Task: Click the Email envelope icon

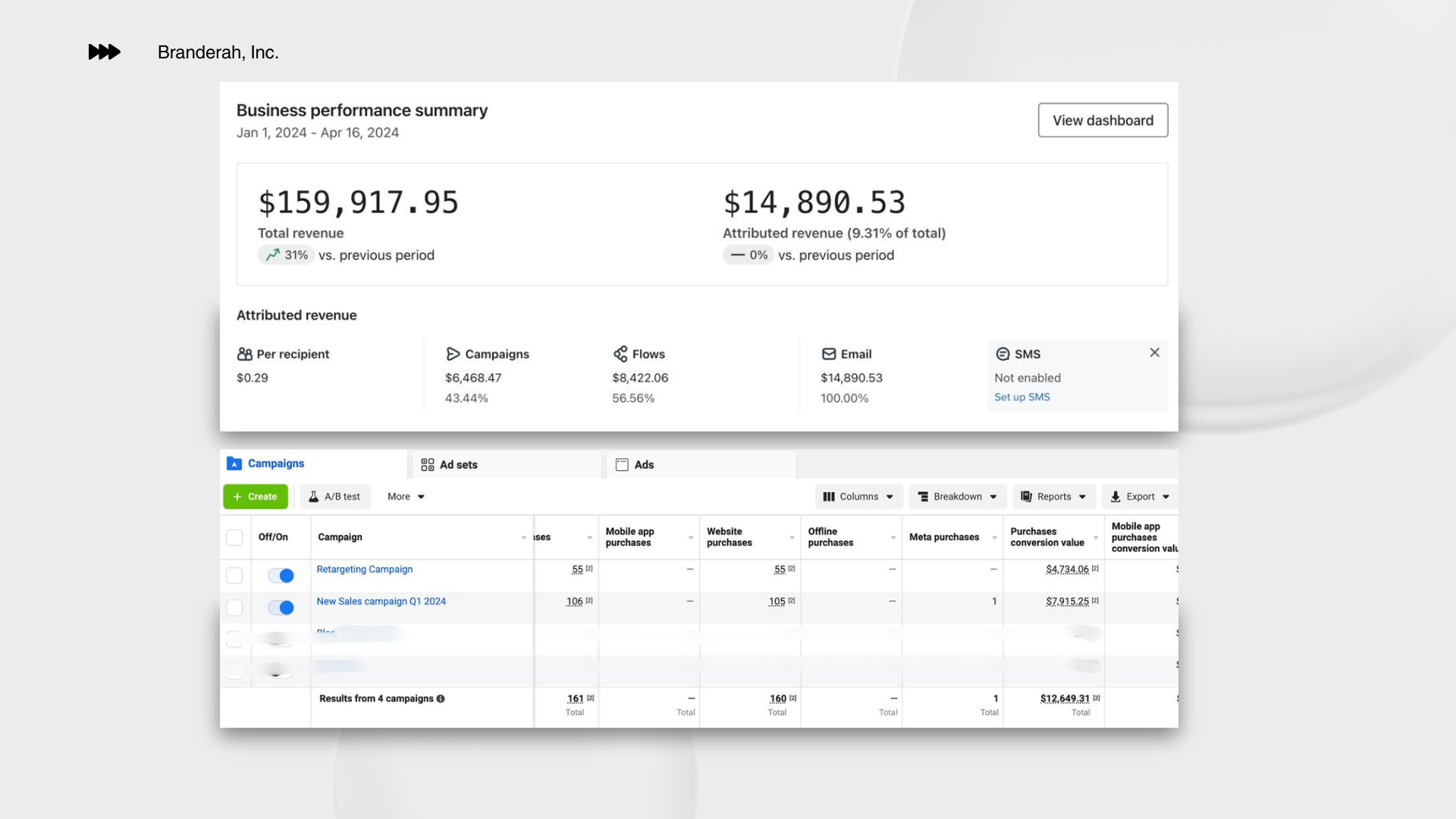Action: pos(829,354)
